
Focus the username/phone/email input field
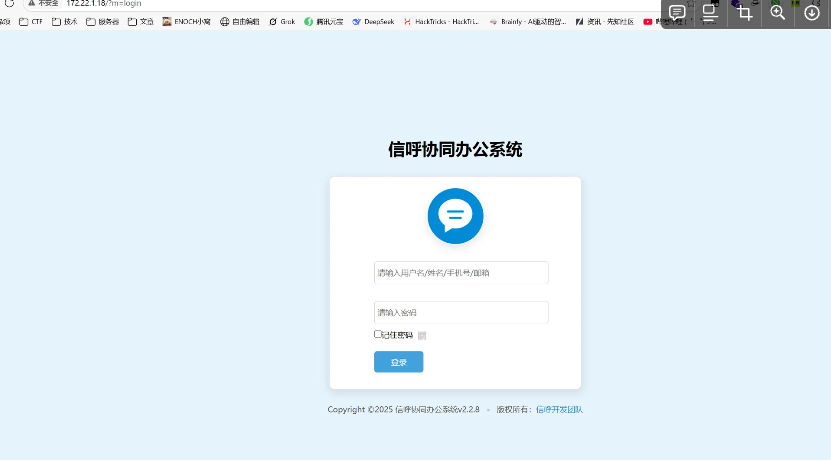461,273
